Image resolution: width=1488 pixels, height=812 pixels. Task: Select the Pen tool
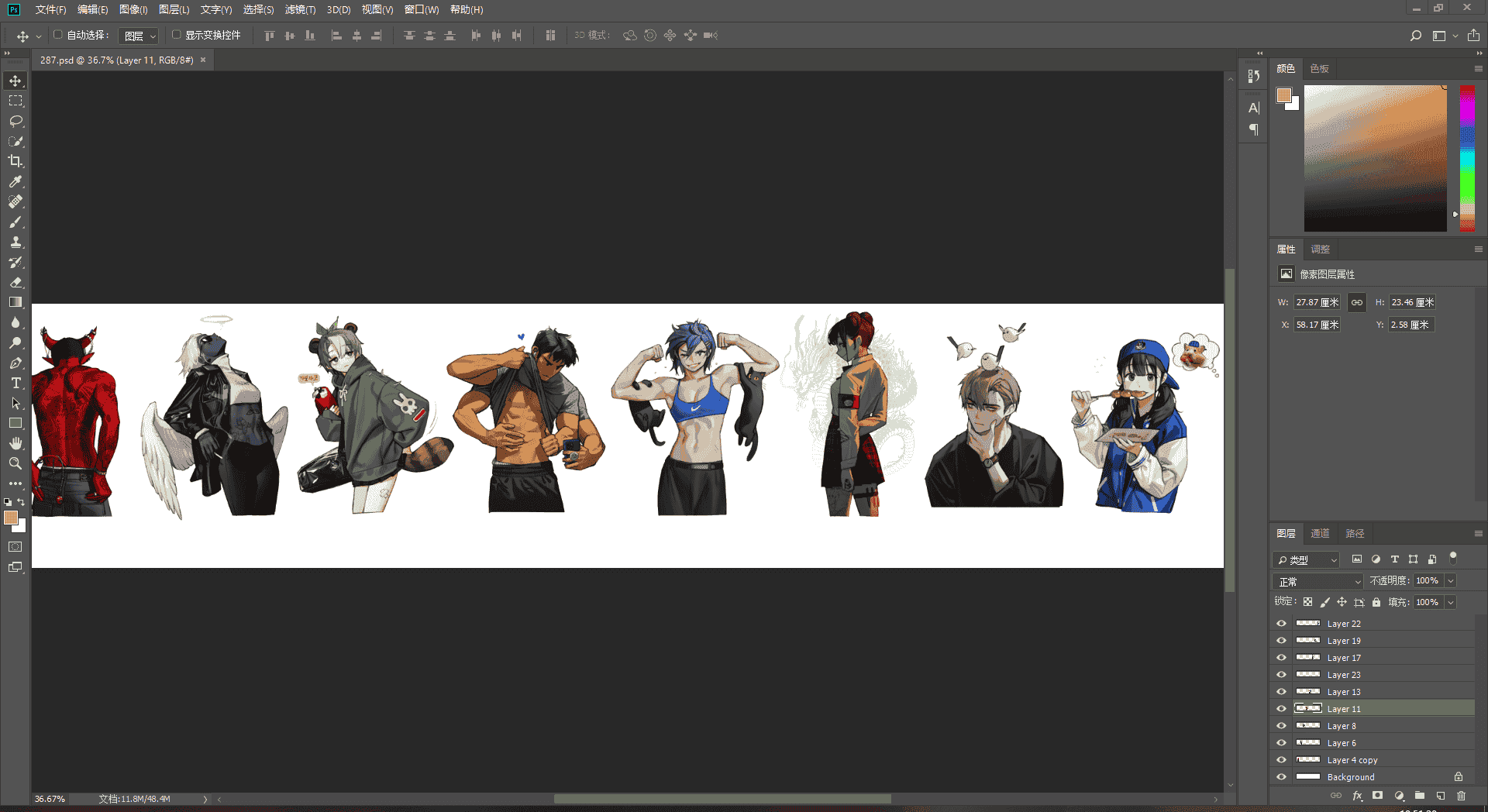point(15,363)
